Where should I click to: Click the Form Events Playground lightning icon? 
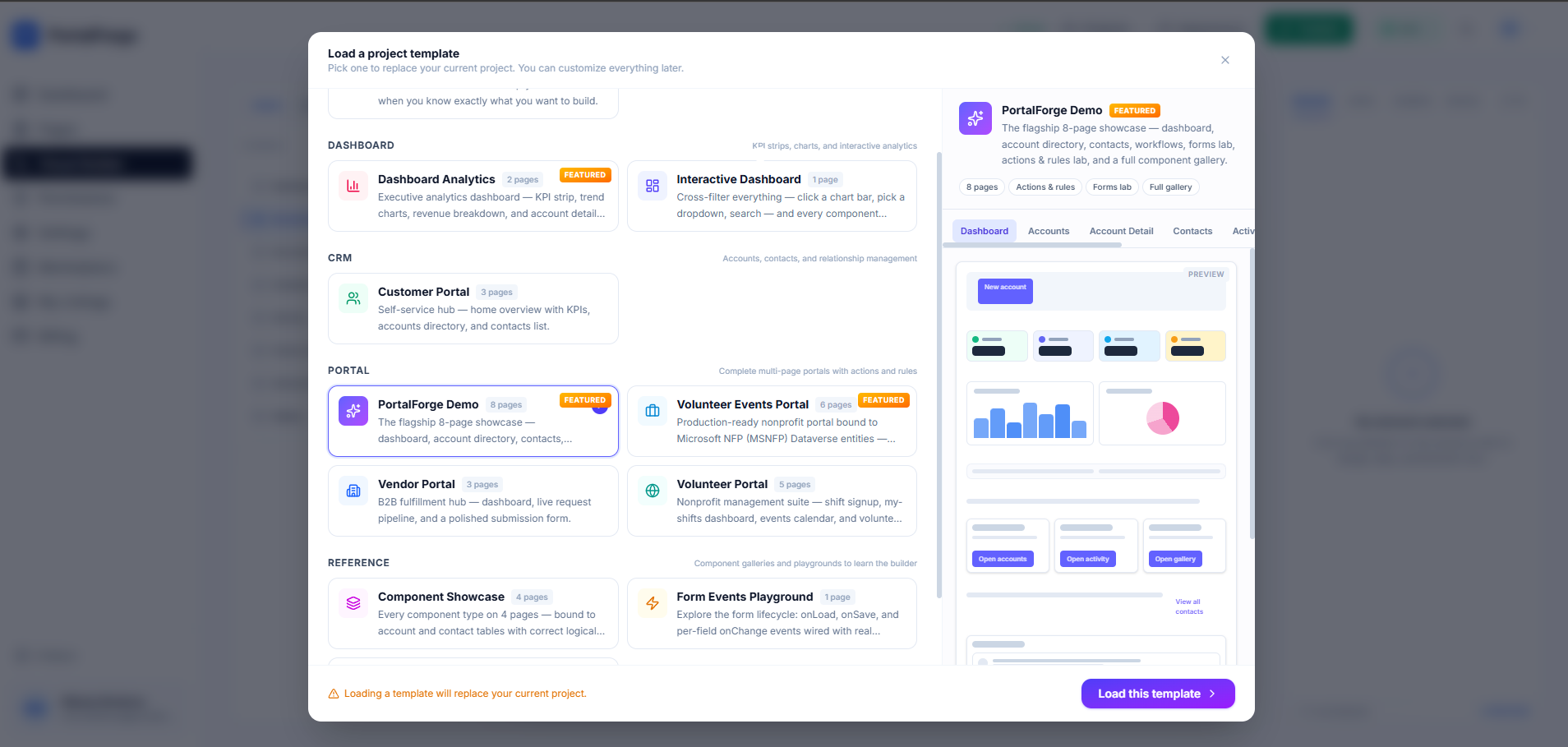(x=652, y=603)
